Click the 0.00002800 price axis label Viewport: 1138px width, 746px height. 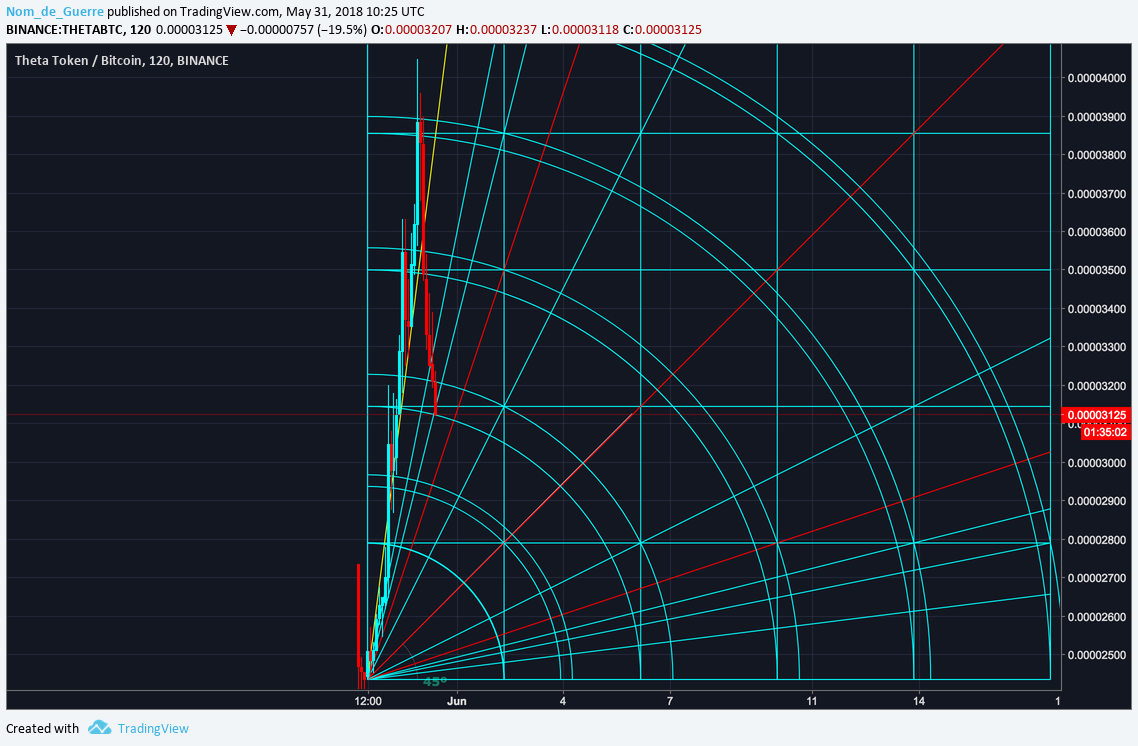point(1097,540)
